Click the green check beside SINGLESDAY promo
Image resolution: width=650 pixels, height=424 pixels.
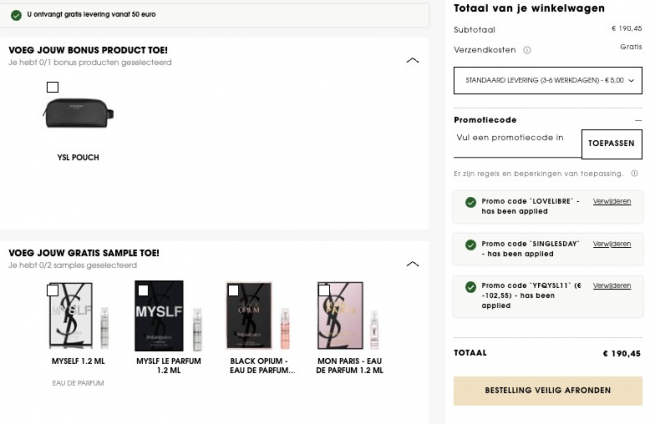tap(471, 244)
